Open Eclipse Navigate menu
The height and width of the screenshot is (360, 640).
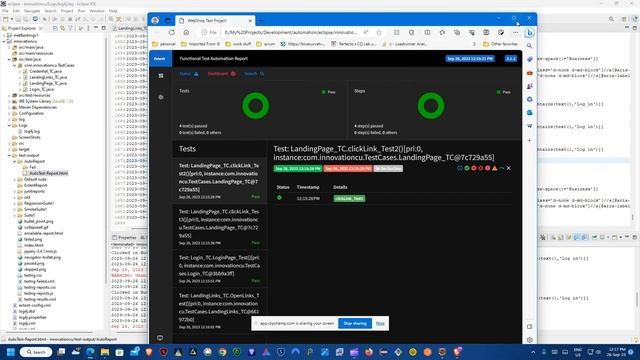point(32,11)
